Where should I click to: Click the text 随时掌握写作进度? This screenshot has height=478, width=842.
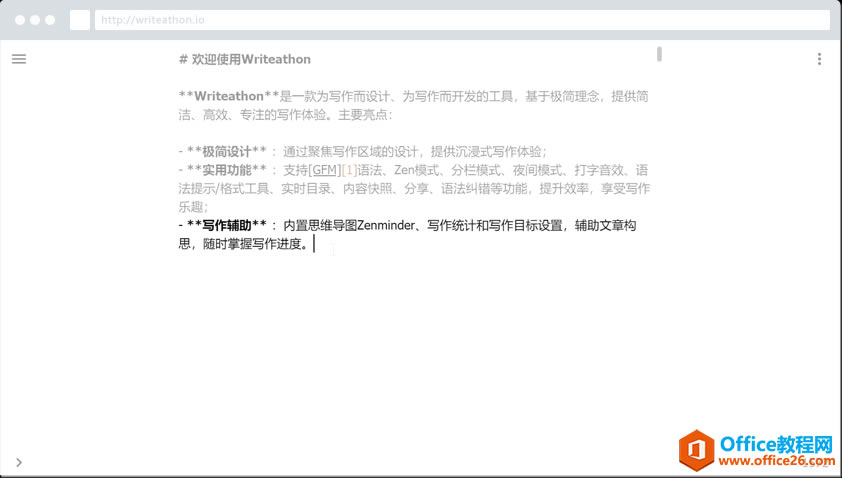pyautogui.click(x=252, y=244)
